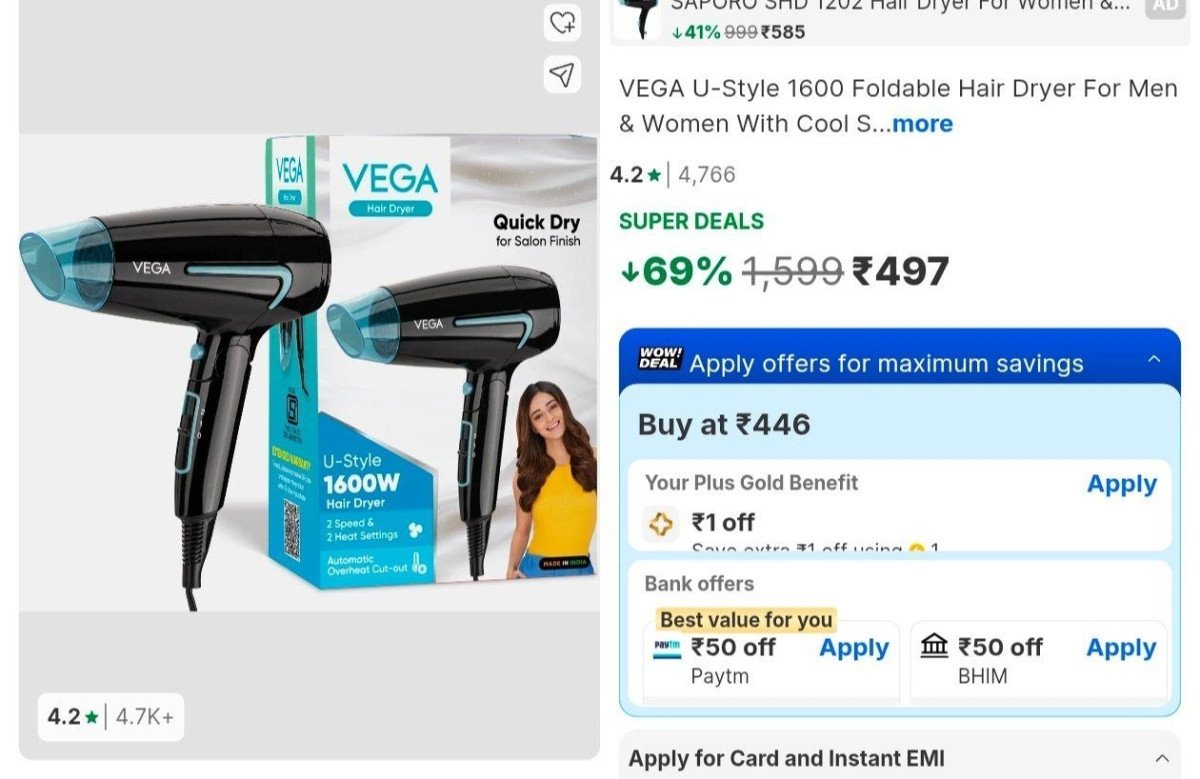This screenshot has width=1200, height=779.
Task: Apply the Plus Gold Benefit offer
Action: 1121,484
